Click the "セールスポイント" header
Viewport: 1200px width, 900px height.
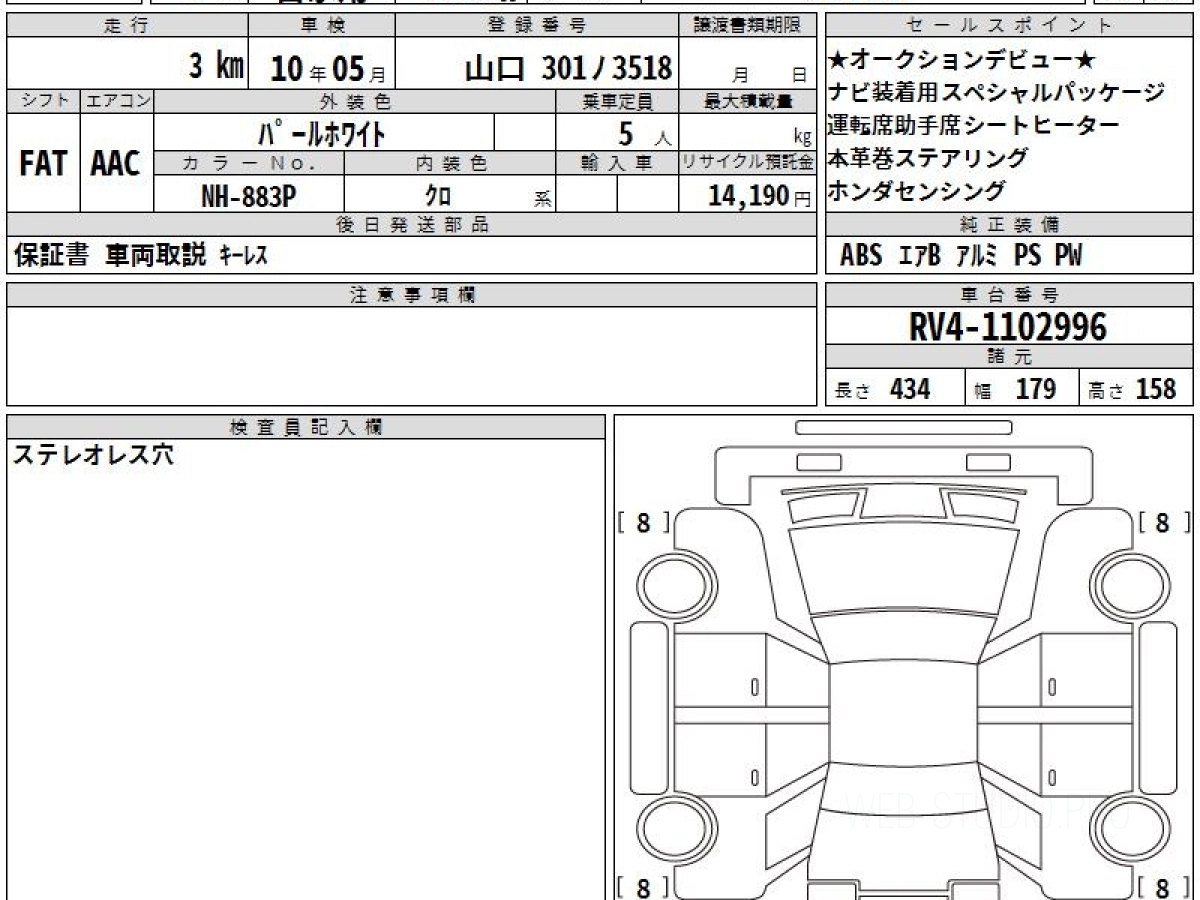point(1010,26)
